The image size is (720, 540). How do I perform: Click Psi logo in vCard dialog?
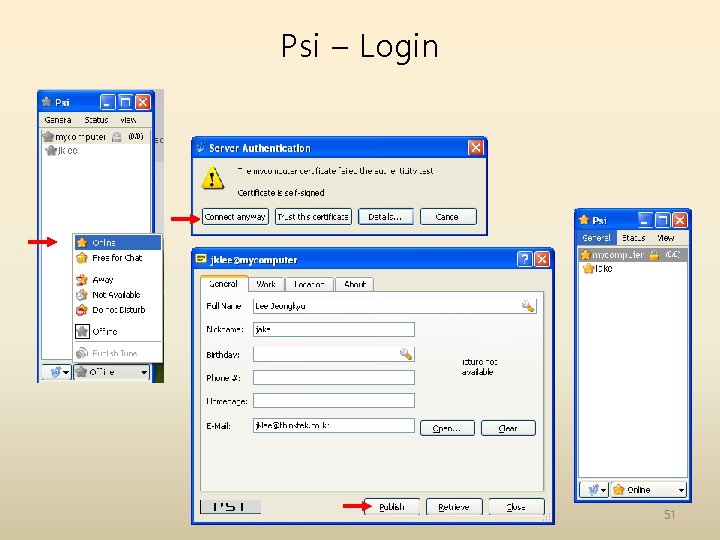point(231,507)
